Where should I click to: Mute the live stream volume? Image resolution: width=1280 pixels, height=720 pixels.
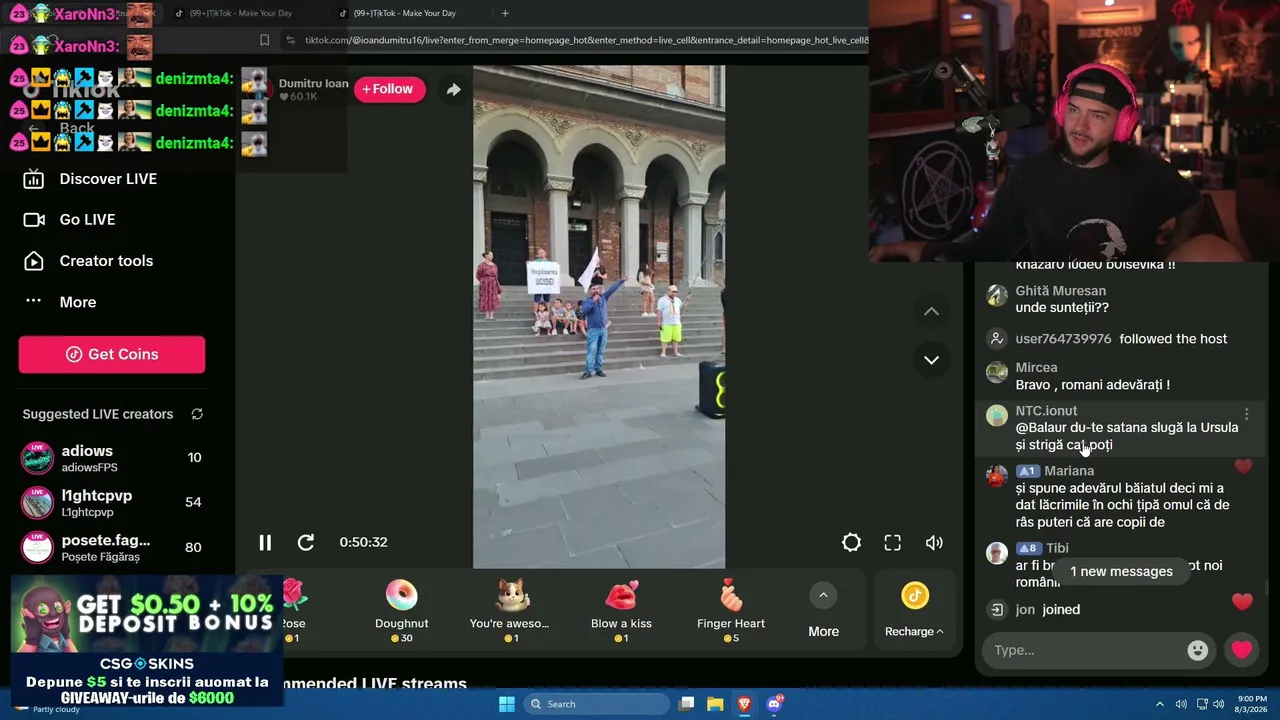934,542
